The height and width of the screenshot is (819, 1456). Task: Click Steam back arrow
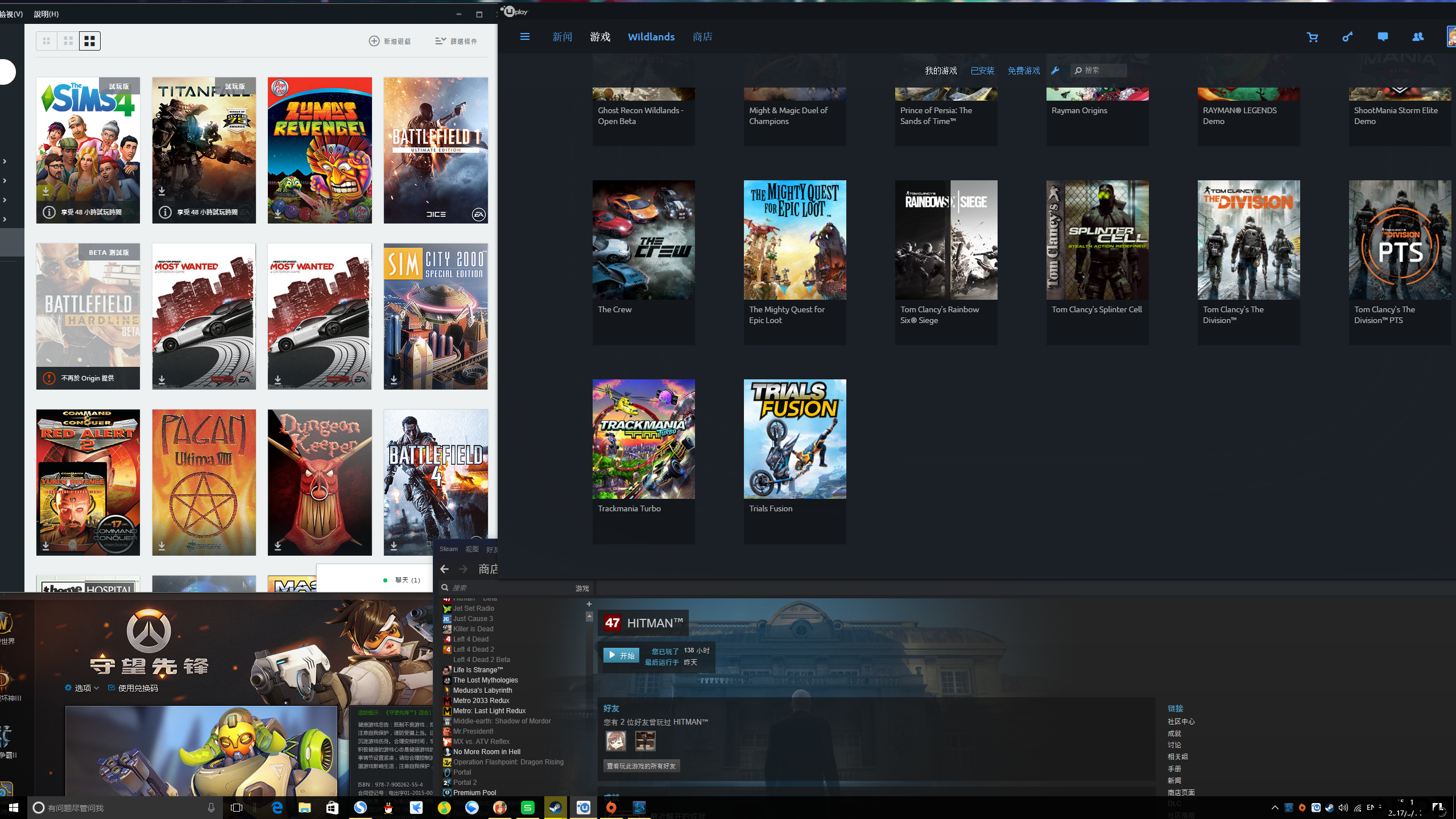(444, 569)
